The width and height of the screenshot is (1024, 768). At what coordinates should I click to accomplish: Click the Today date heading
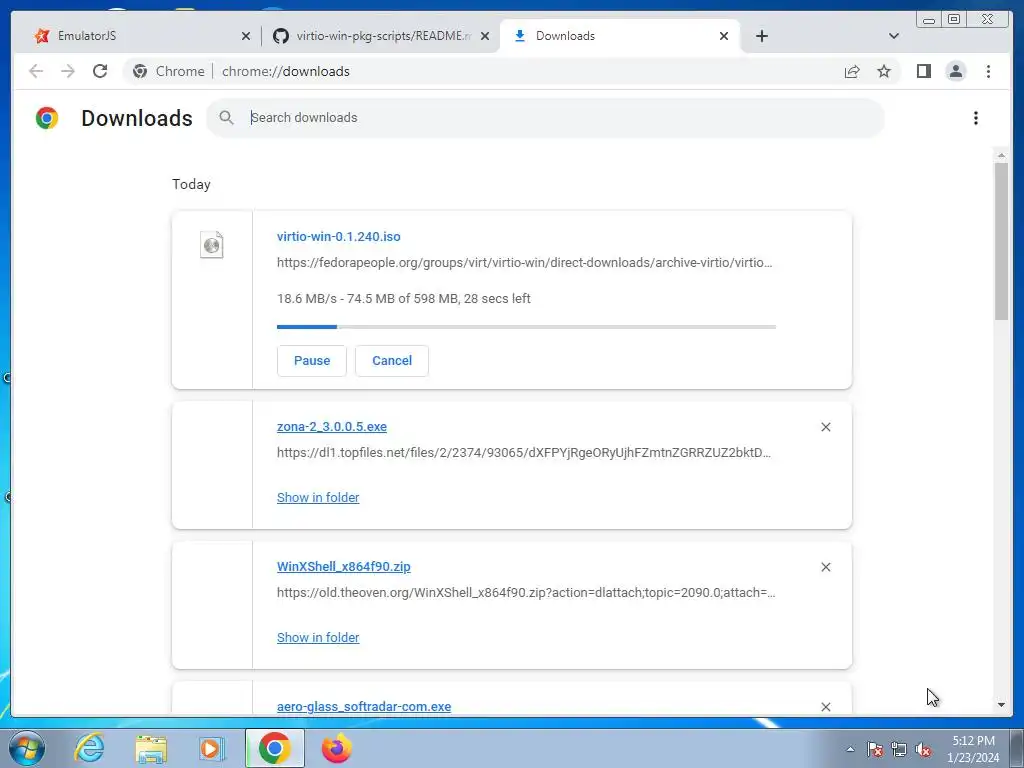coord(191,184)
